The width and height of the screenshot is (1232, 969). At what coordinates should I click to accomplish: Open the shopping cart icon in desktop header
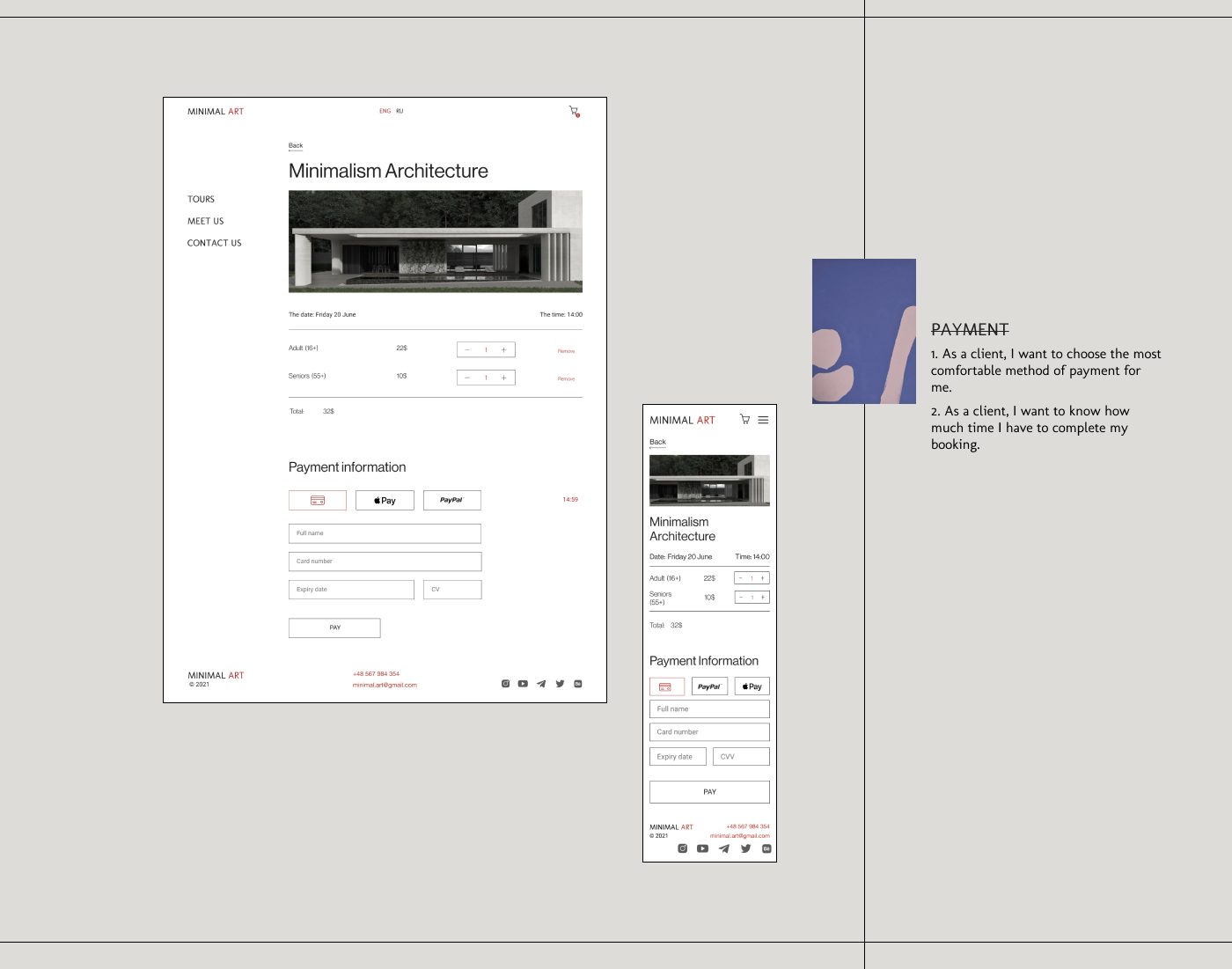pyautogui.click(x=575, y=112)
